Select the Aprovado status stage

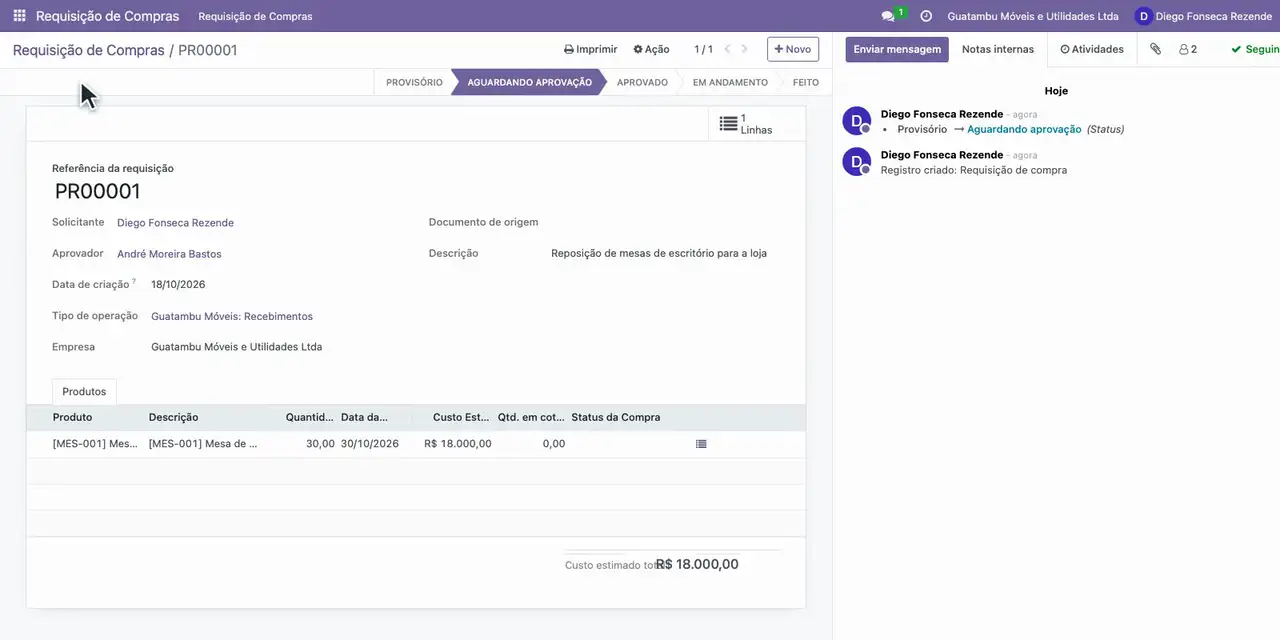coord(642,82)
